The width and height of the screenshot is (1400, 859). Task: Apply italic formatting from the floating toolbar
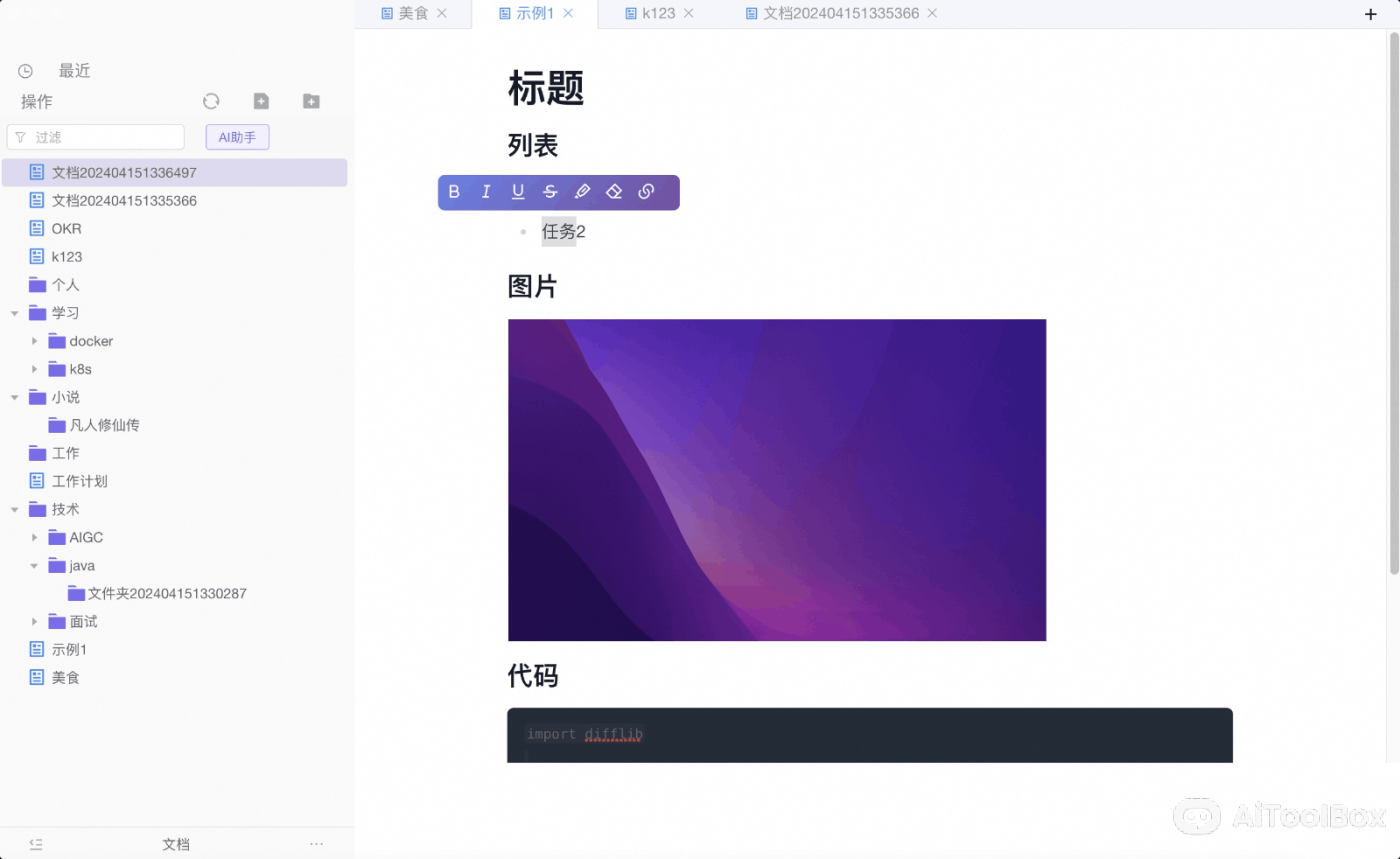(x=486, y=191)
